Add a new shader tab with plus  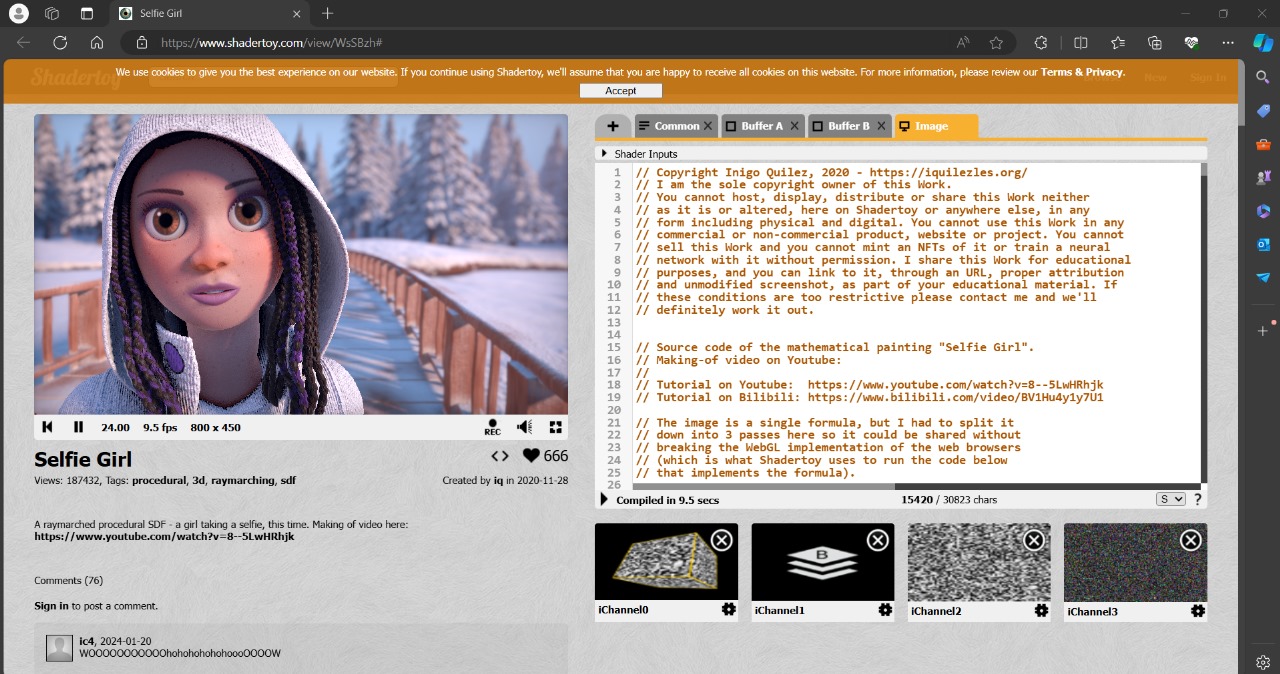pyautogui.click(x=613, y=126)
